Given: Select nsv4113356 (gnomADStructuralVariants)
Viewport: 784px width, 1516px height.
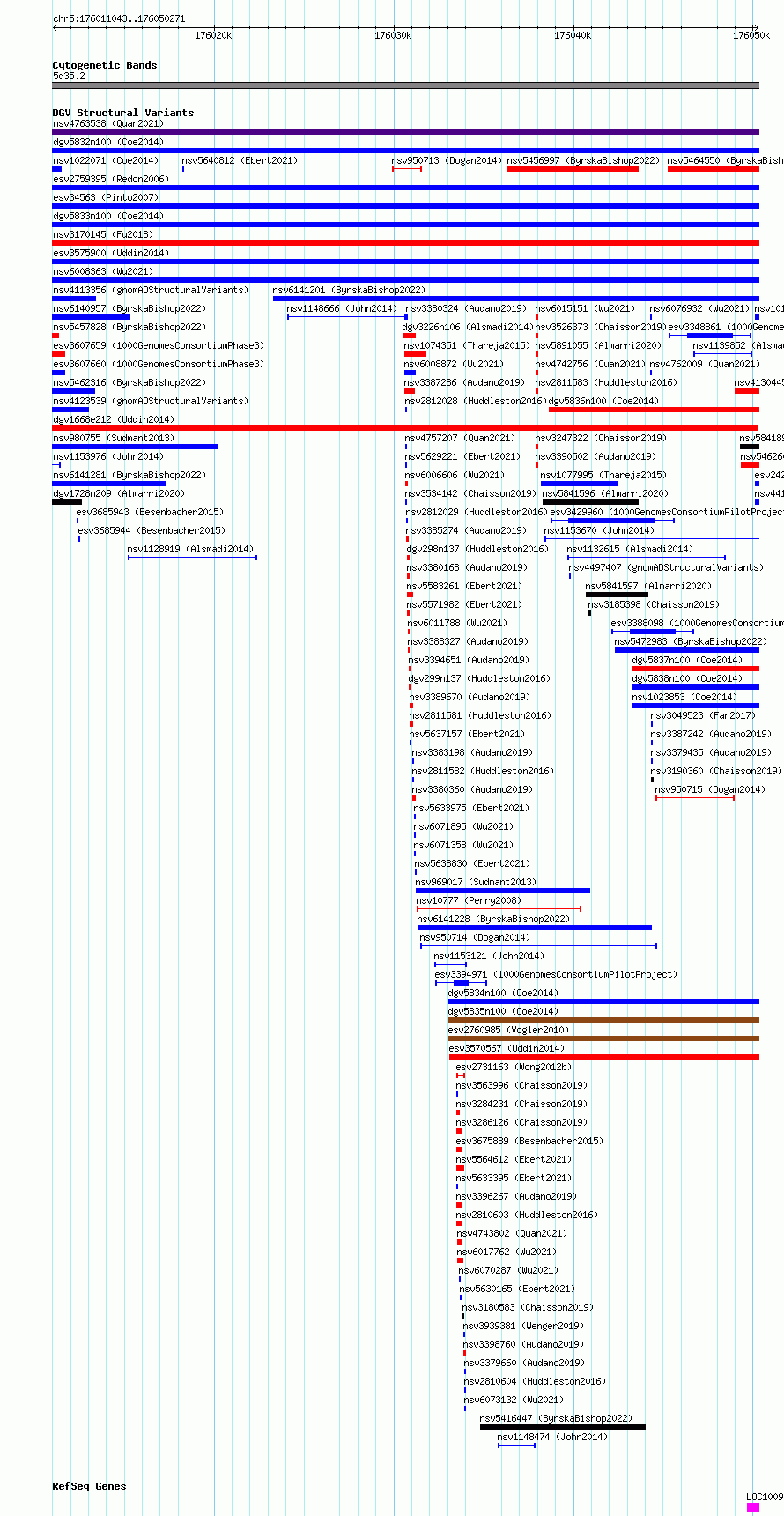Looking at the screenshot, I should [150, 290].
